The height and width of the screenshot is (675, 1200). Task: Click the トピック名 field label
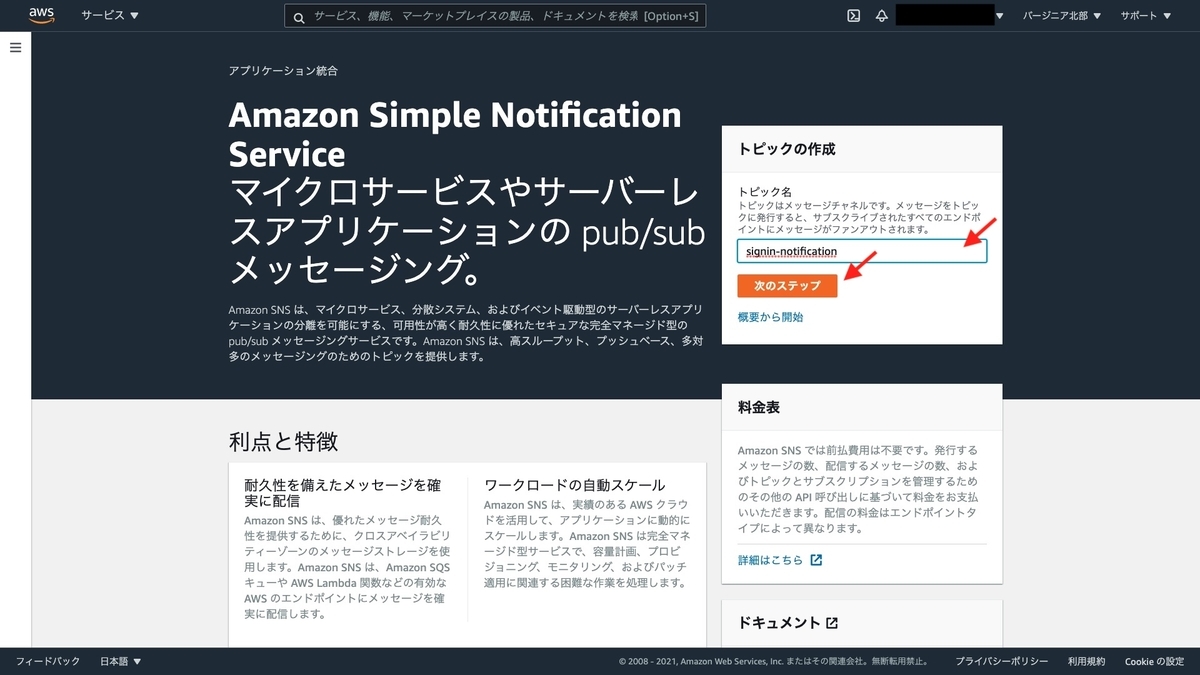[x=765, y=191]
